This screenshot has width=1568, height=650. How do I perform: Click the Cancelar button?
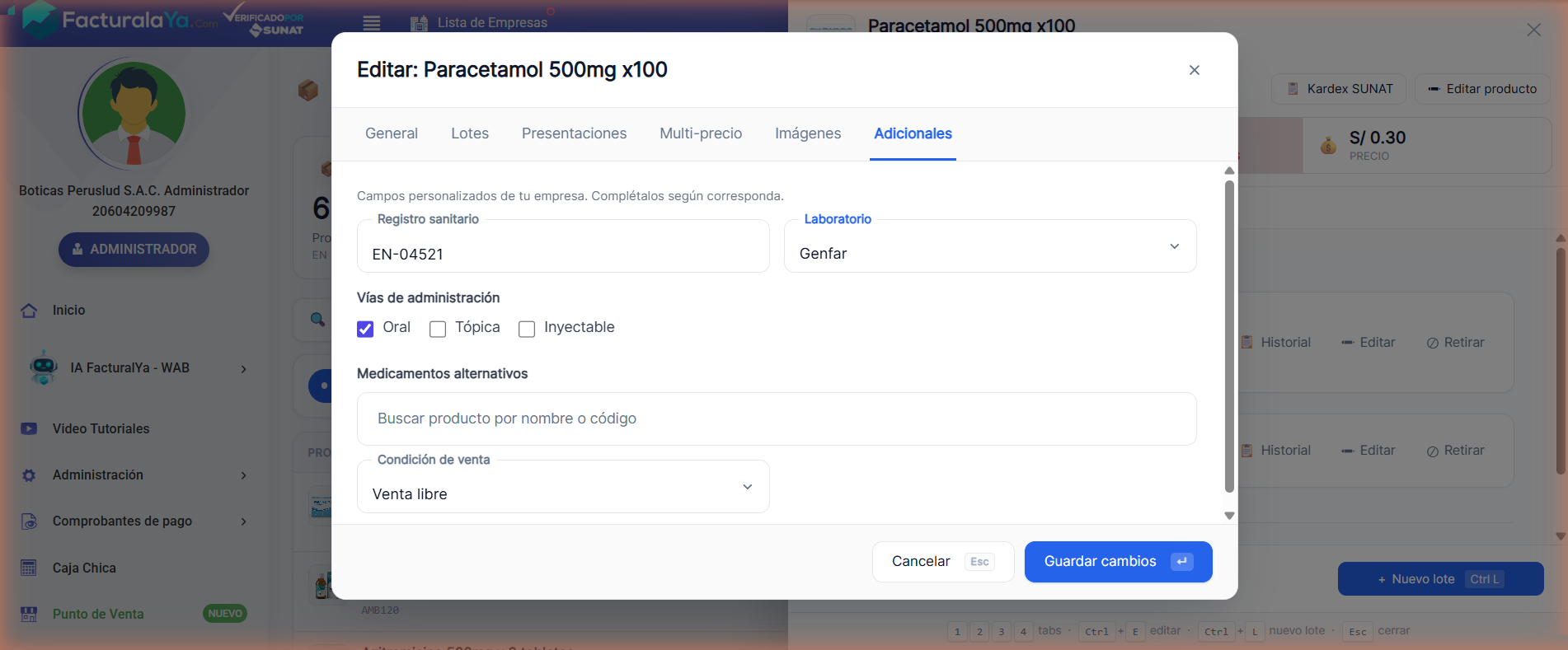pyautogui.click(x=943, y=562)
